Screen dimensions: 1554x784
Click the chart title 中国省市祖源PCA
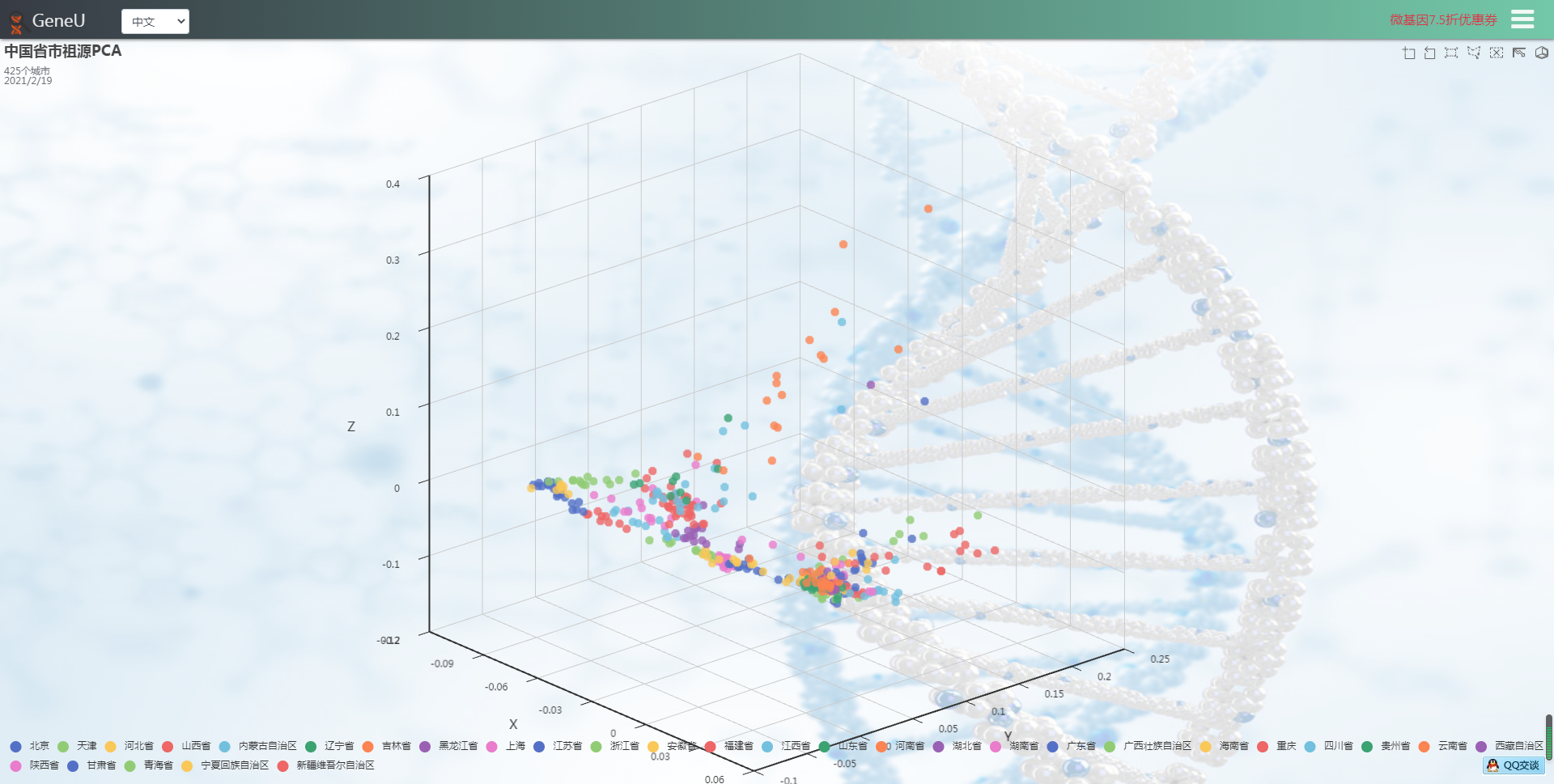(63, 51)
